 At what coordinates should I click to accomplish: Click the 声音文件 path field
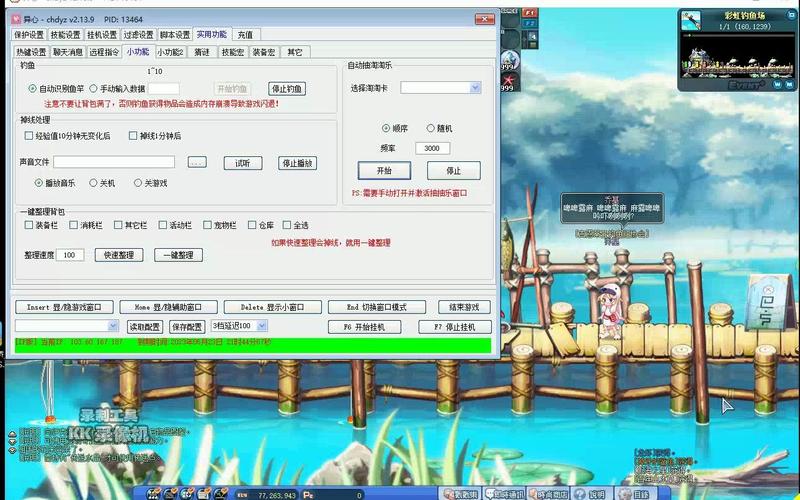tap(114, 162)
